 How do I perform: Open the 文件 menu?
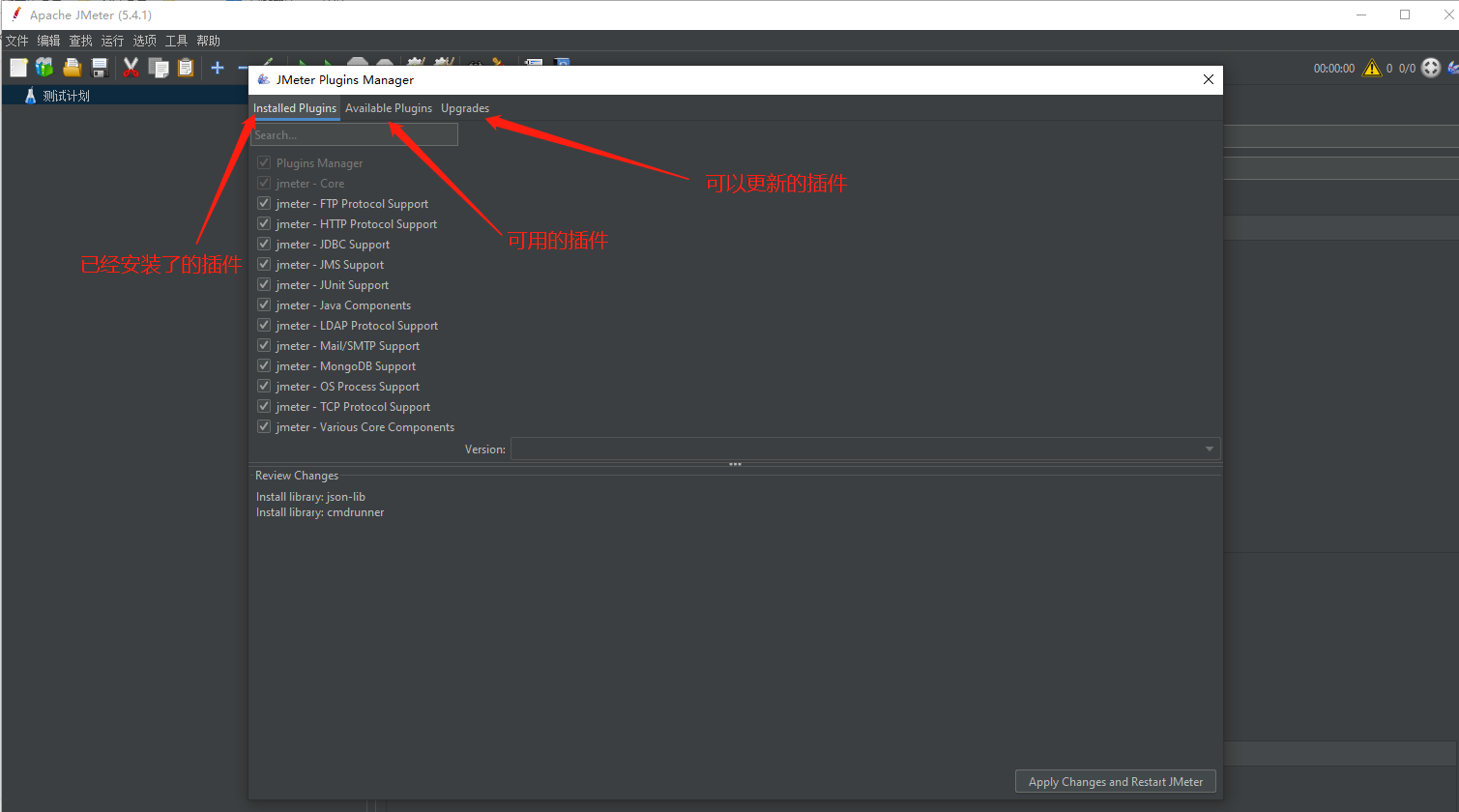point(17,41)
